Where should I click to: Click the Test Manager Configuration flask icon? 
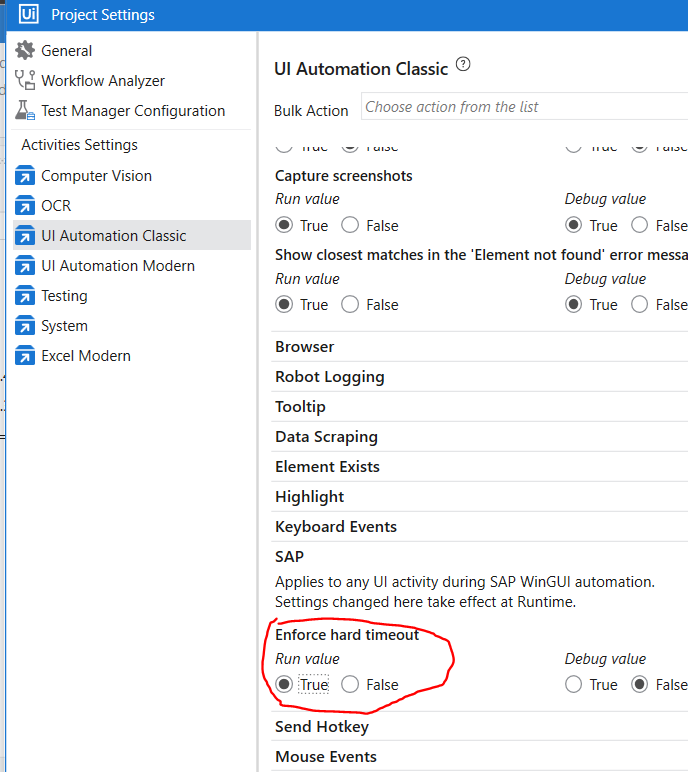[25, 110]
